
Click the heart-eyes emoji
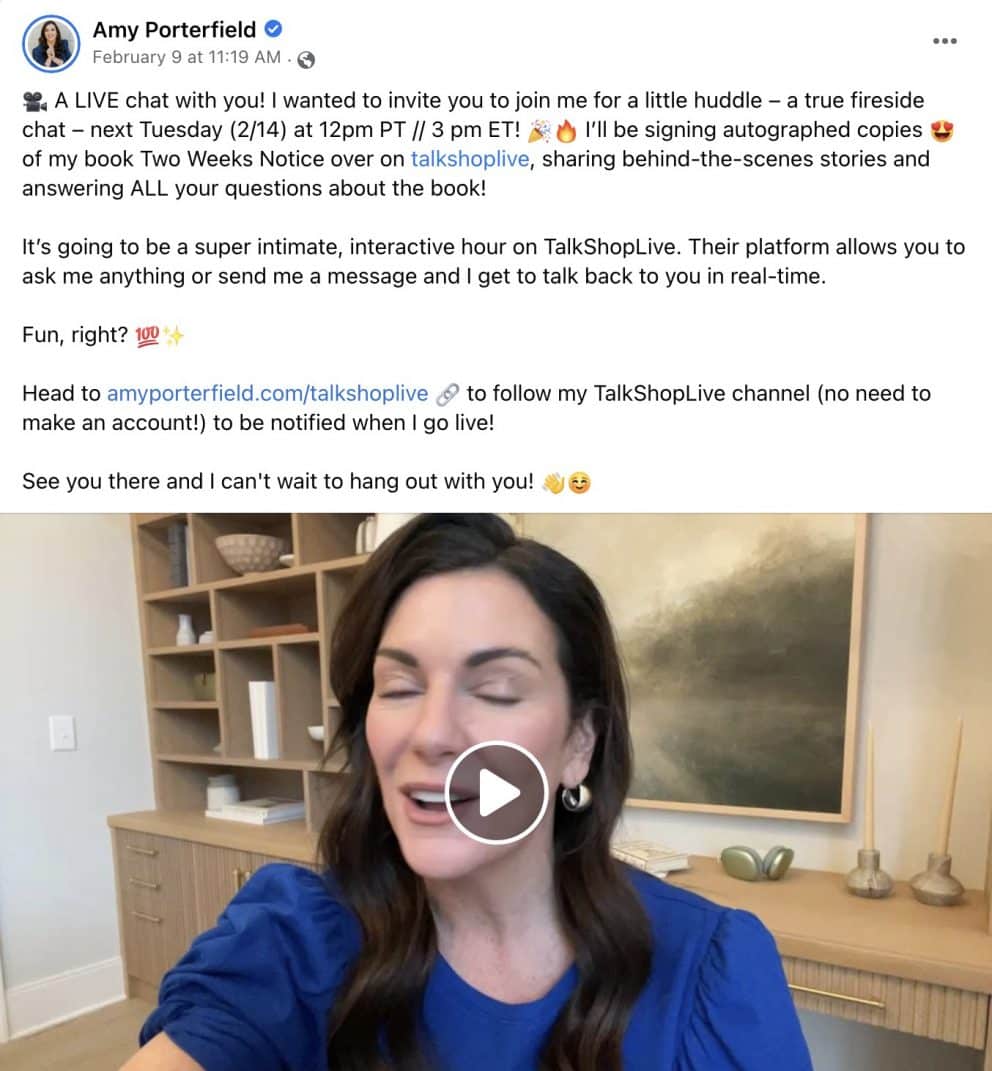coord(942,130)
